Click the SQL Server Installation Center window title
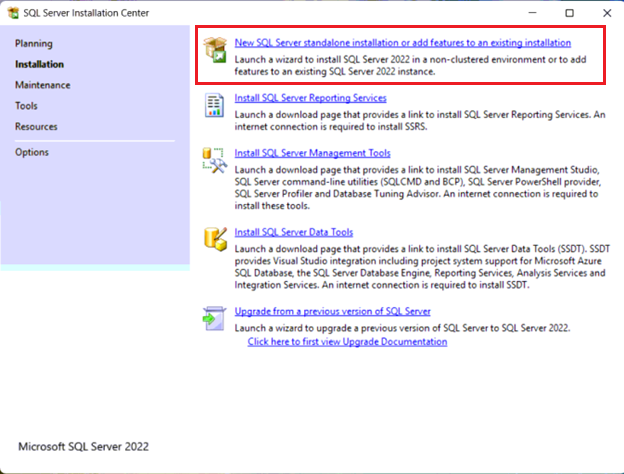The width and height of the screenshot is (624, 474). click(86, 13)
